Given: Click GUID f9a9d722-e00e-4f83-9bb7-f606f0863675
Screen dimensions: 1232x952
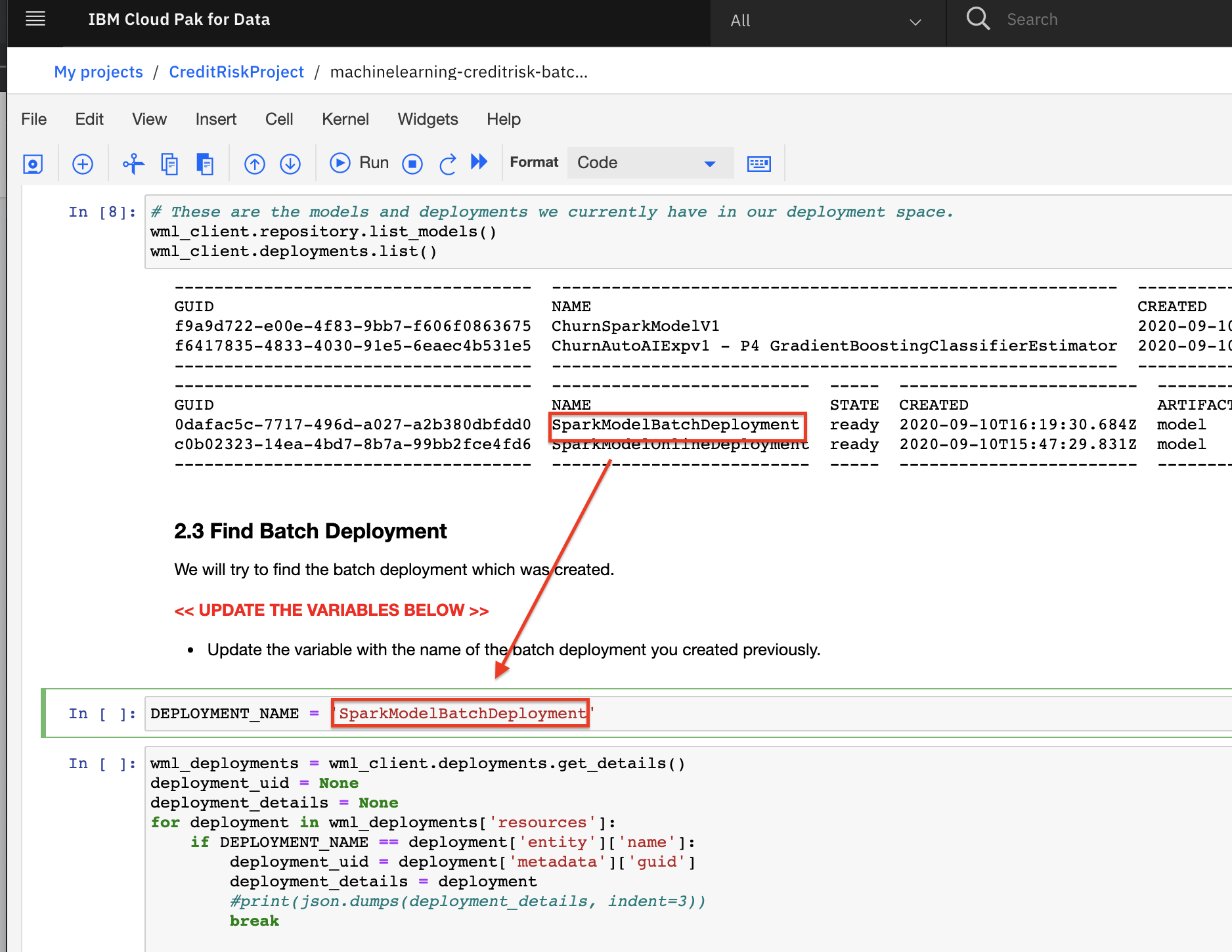Looking at the screenshot, I should 353,326.
